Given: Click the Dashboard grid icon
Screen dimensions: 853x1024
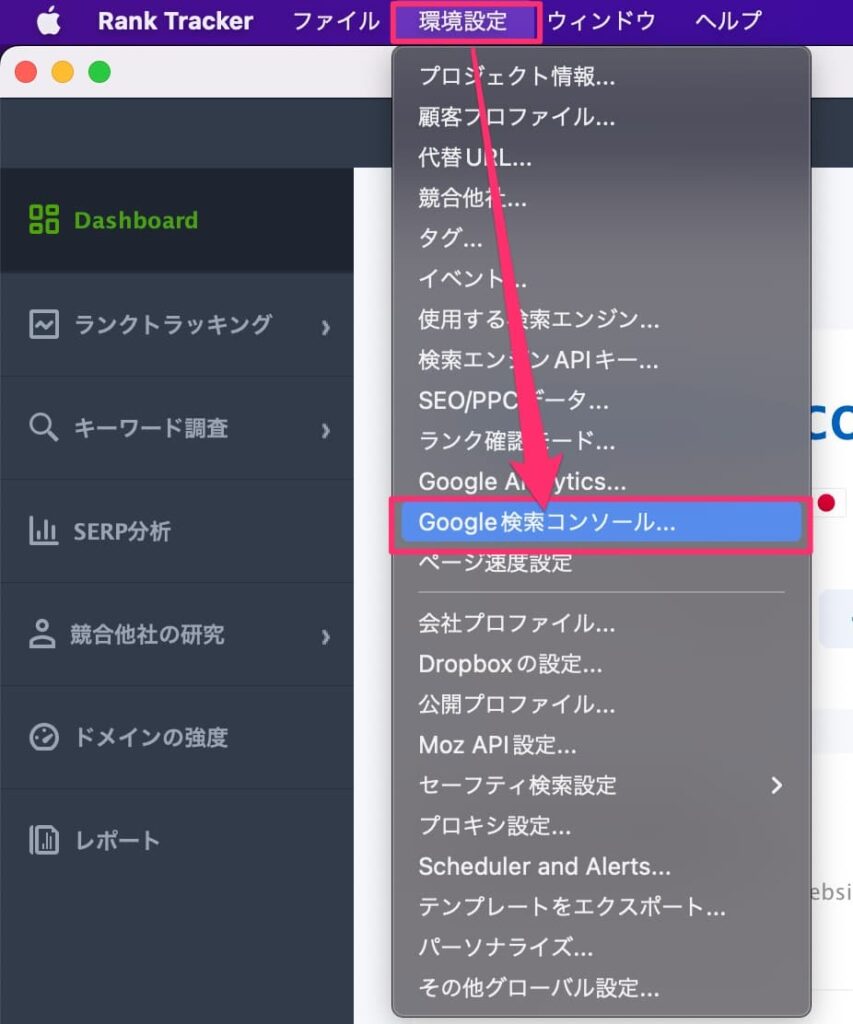Looking at the screenshot, I should 44,219.
